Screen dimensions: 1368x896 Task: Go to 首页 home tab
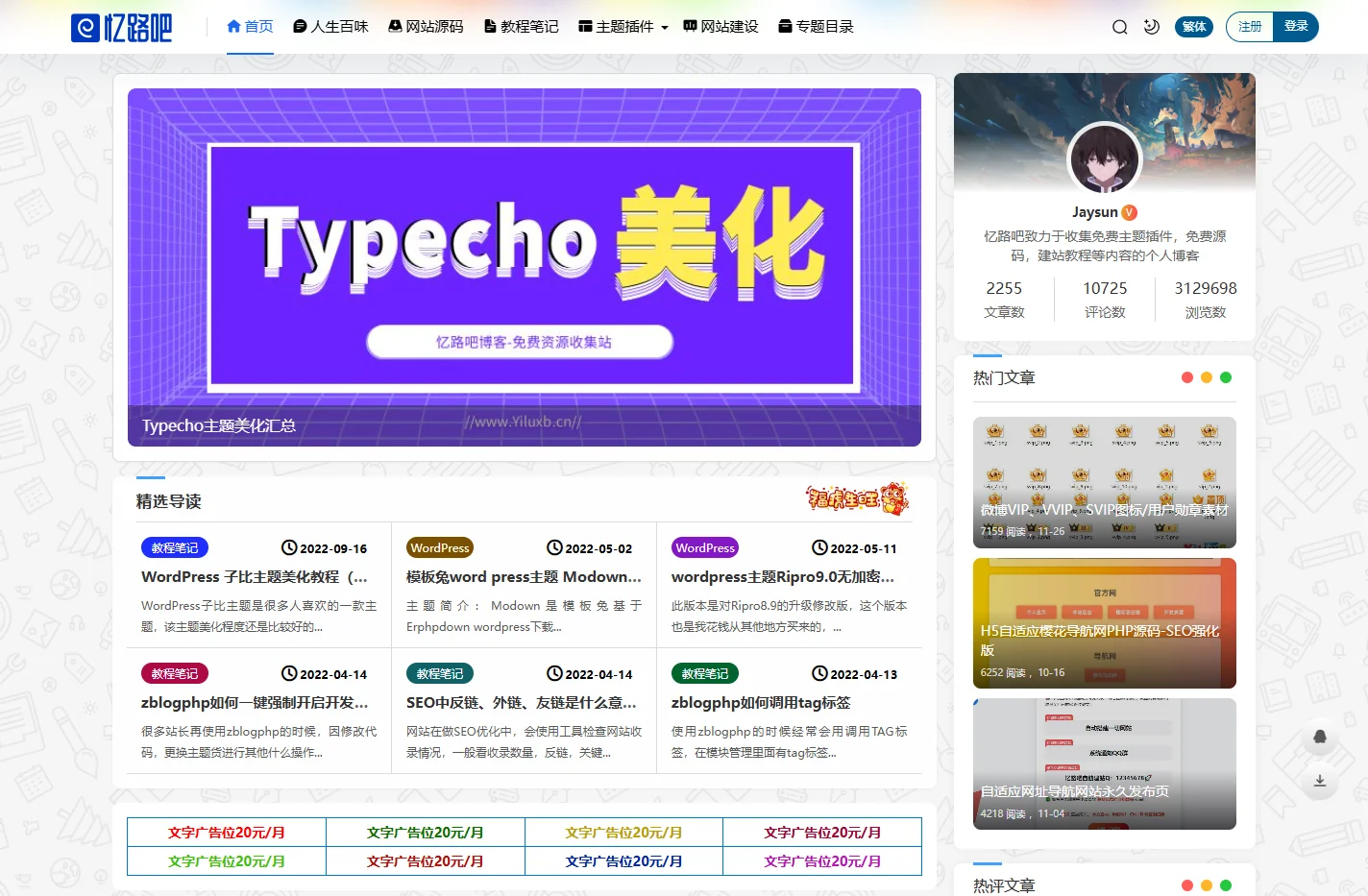click(x=250, y=27)
